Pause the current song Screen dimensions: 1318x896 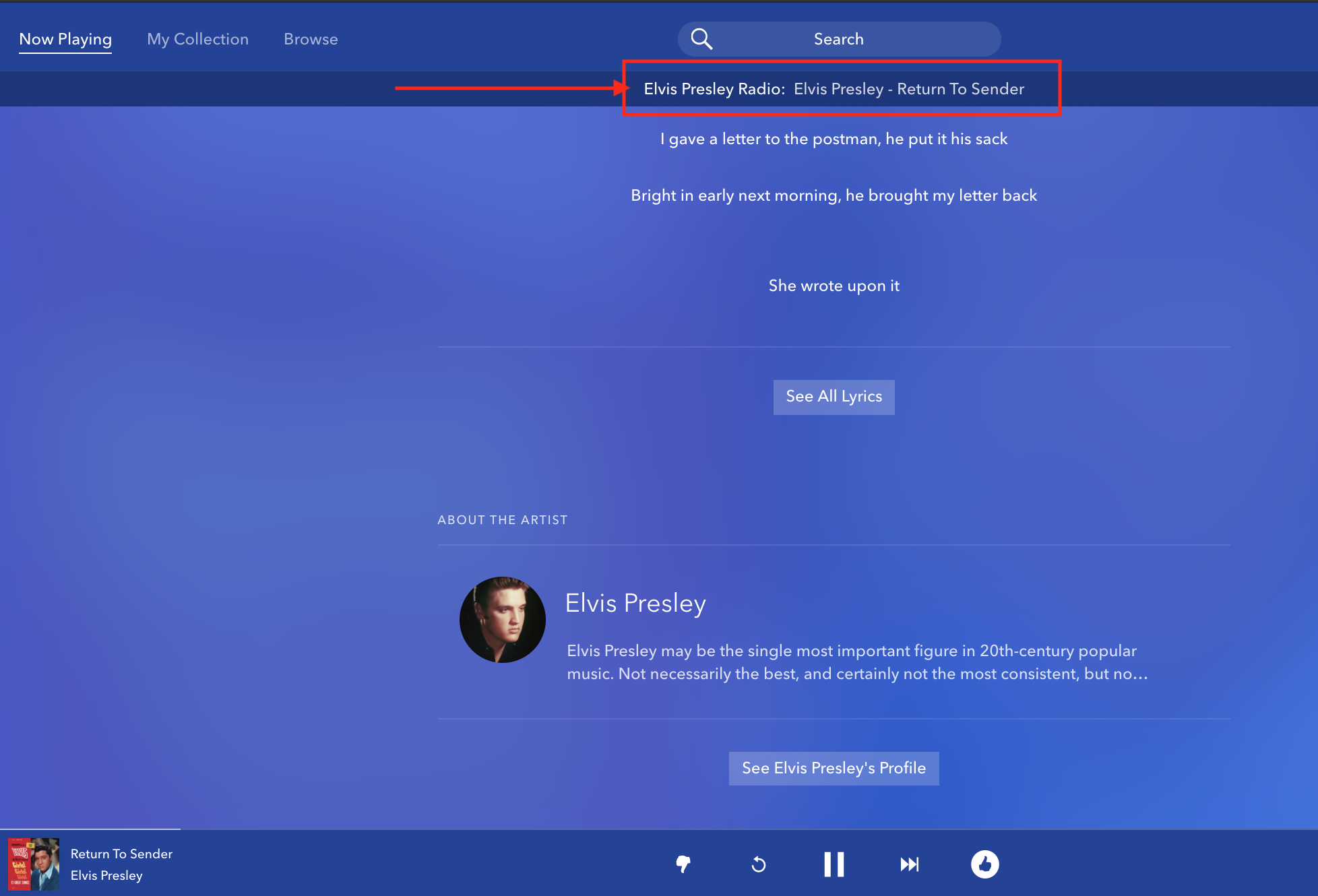click(834, 864)
